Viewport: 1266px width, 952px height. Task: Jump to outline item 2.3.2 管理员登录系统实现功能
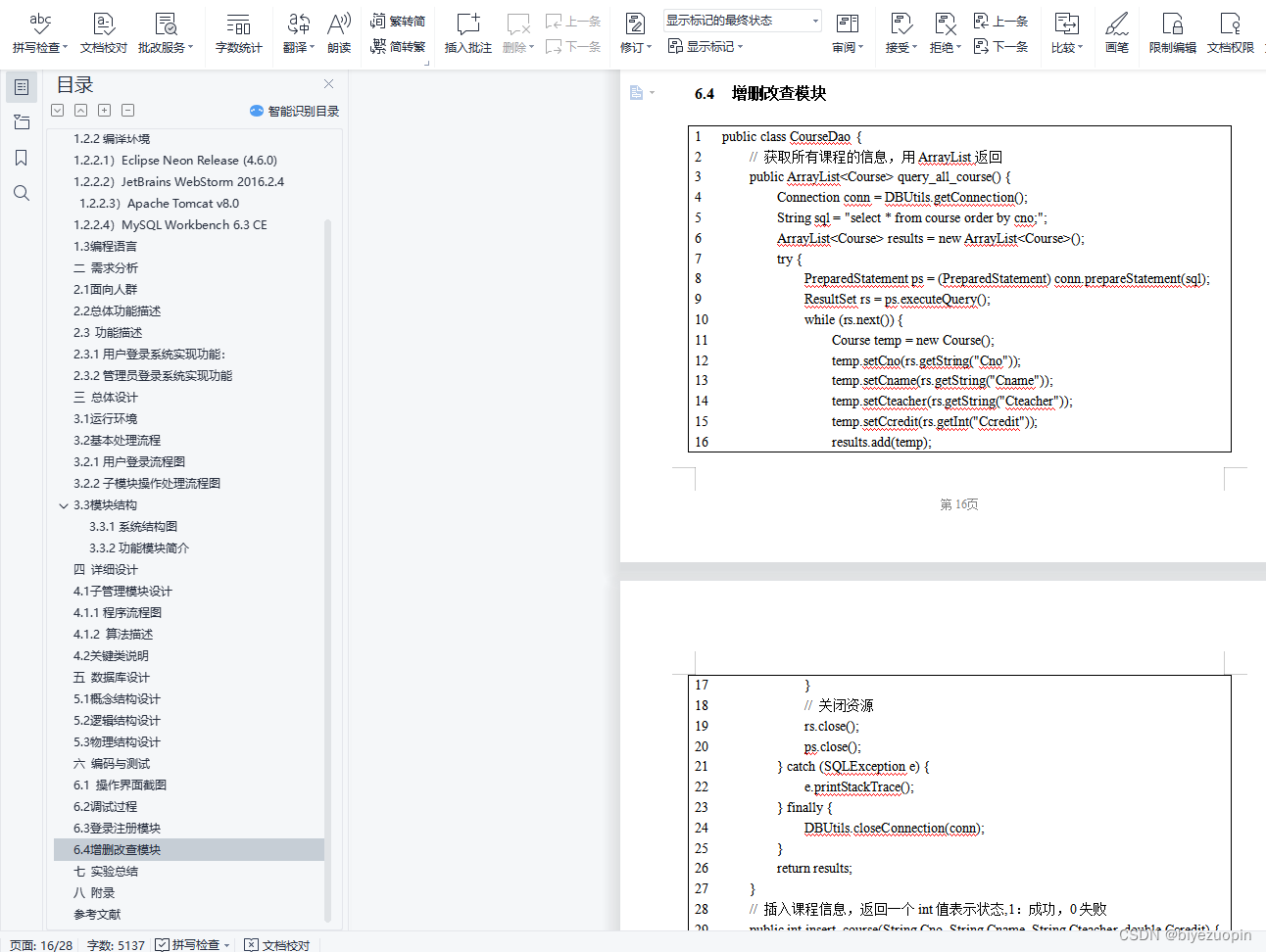tap(153, 375)
